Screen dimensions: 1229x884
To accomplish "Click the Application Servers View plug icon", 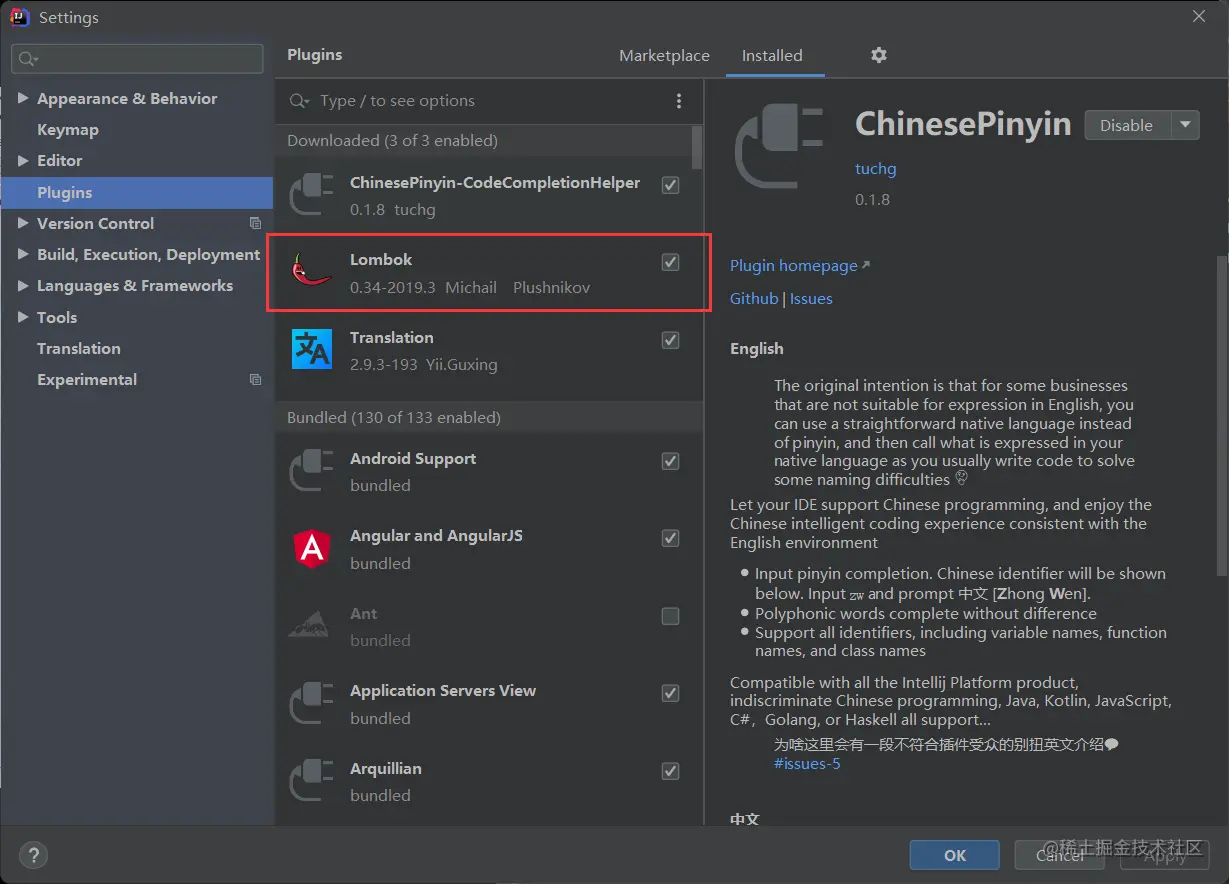I will point(311,703).
